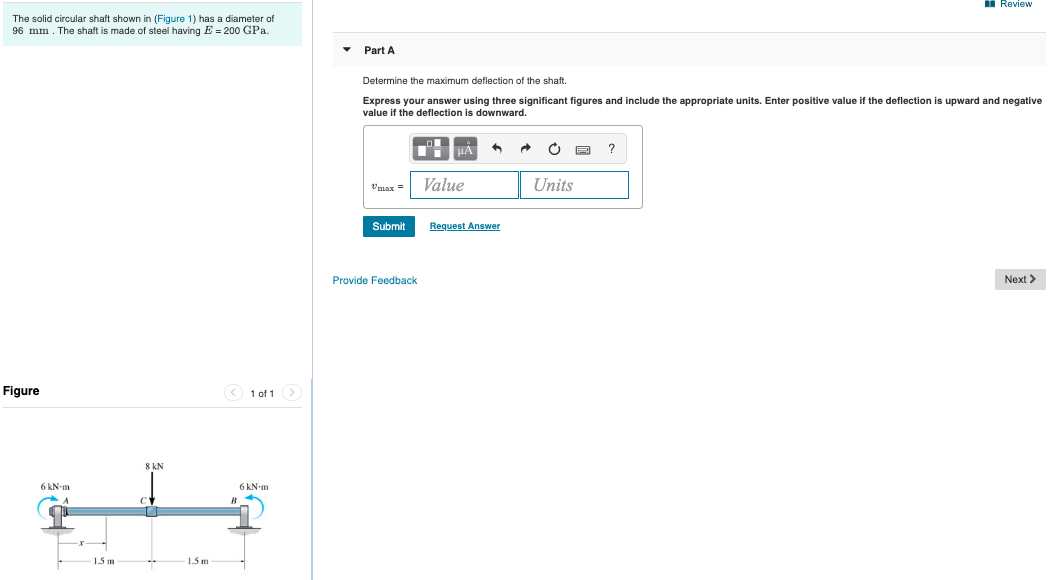
Task: Reset the answer box
Action: coord(554,149)
